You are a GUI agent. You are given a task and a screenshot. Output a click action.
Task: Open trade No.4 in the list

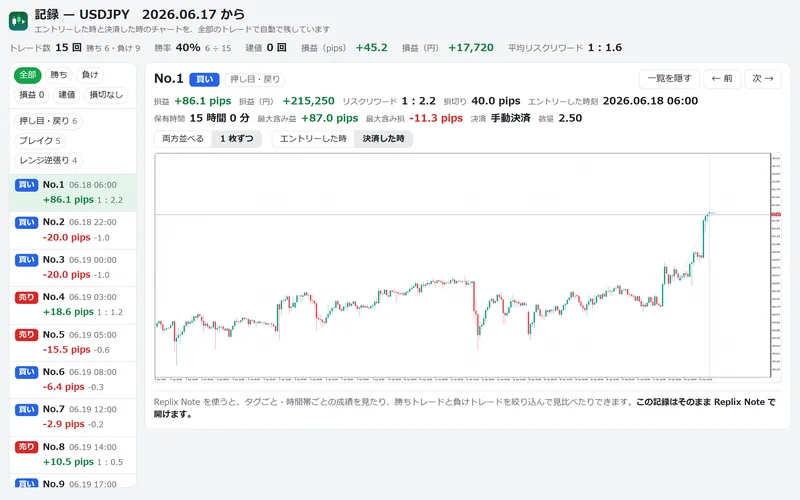73,305
